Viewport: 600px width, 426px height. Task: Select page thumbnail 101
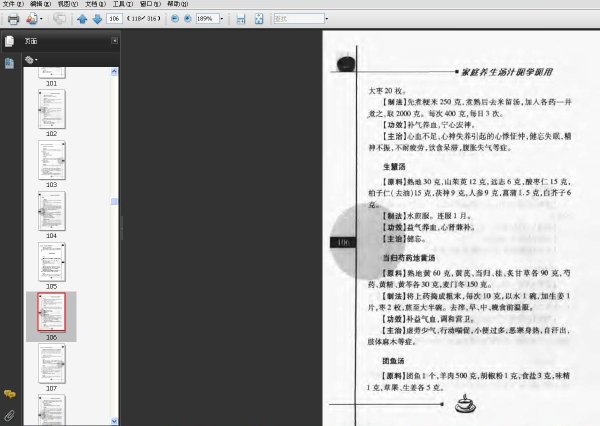coord(52,73)
